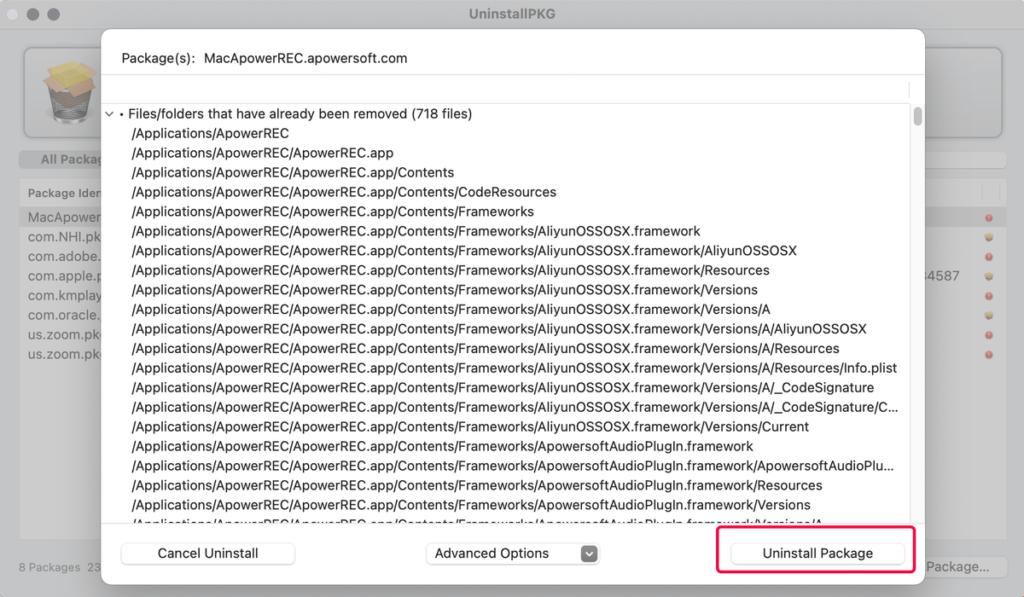Click the file list scrollbar thumb
The image size is (1024, 597).
(918, 116)
